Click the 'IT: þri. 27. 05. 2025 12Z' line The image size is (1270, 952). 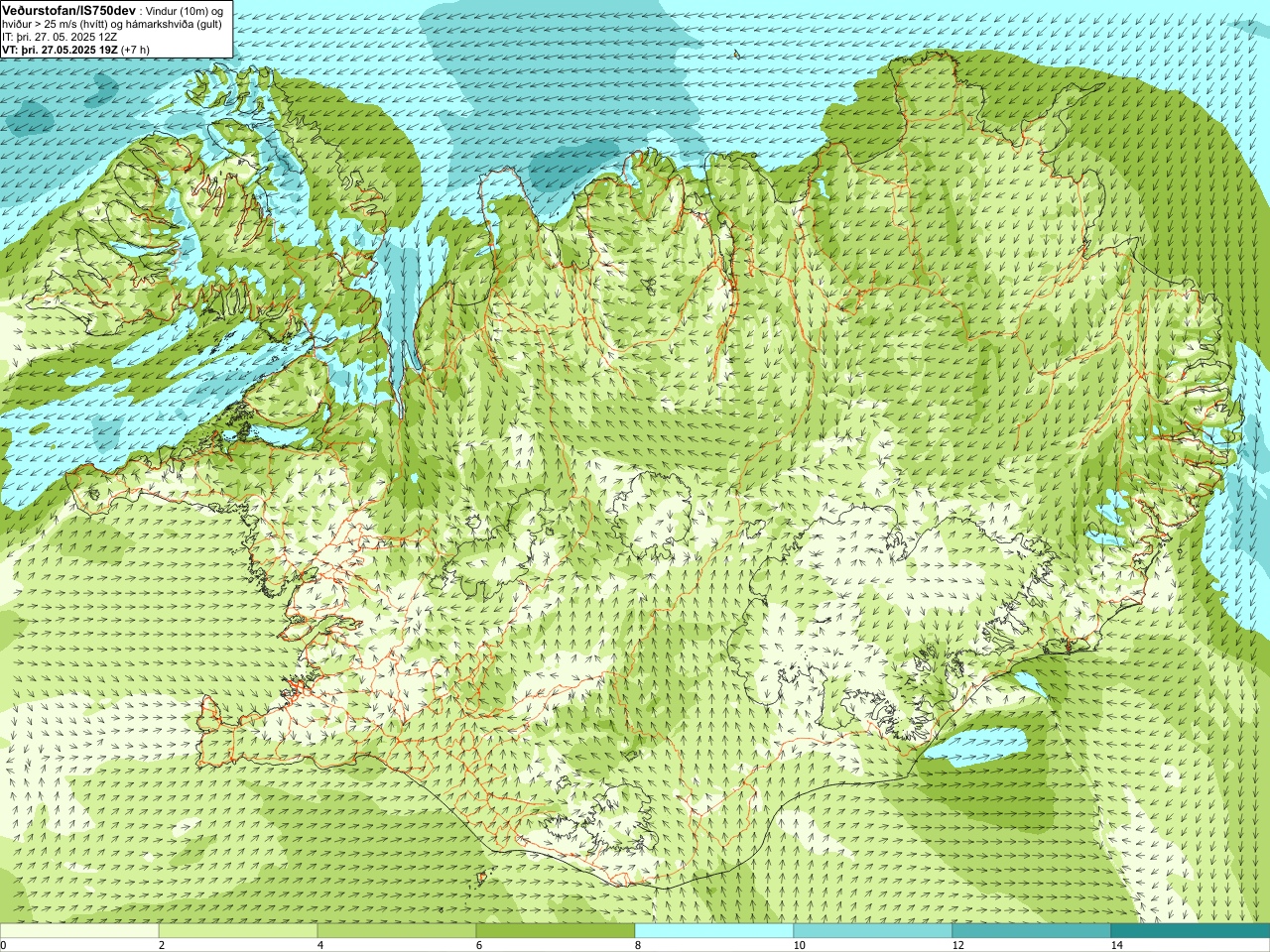click(x=60, y=36)
